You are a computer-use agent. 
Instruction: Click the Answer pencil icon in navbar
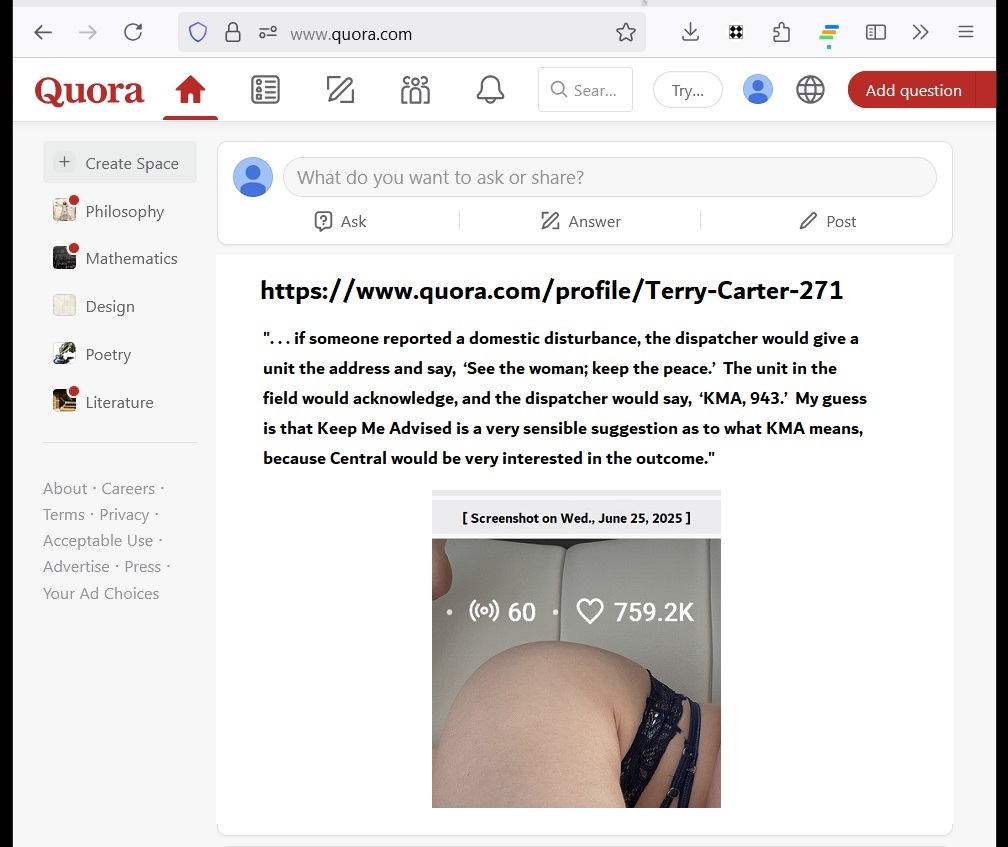pyautogui.click(x=340, y=91)
